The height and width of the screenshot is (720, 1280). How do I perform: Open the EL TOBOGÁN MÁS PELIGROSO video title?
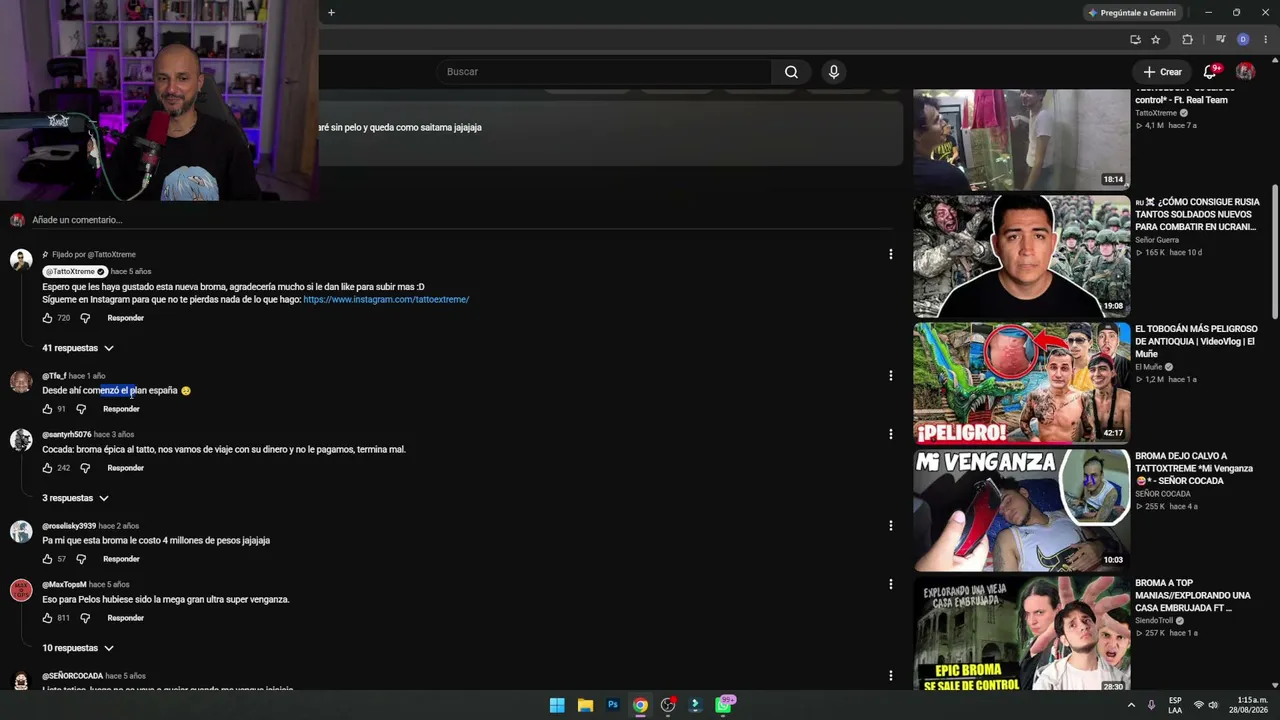(1196, 341)
